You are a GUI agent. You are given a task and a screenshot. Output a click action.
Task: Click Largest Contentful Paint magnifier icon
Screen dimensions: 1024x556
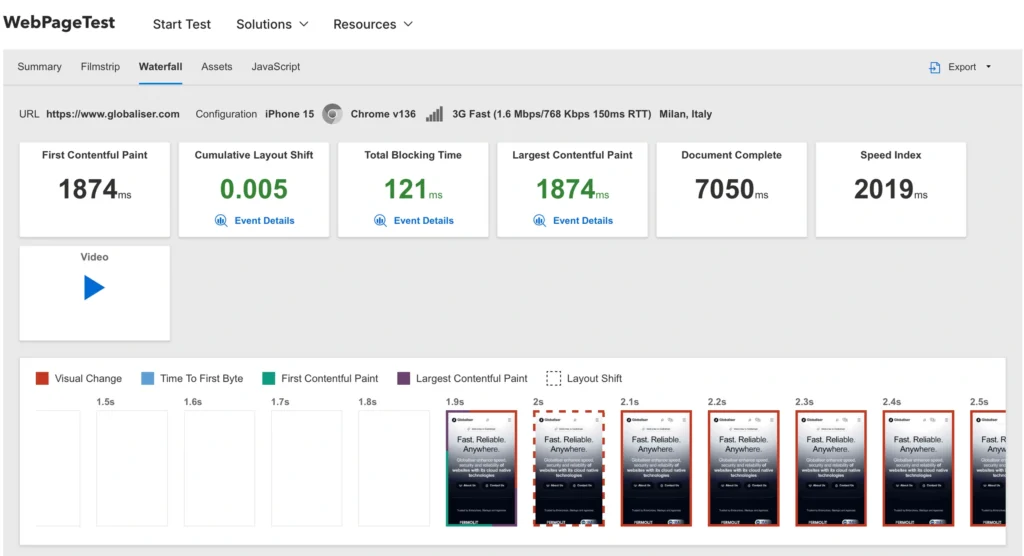pyautogui.click(x=539, y=221)
